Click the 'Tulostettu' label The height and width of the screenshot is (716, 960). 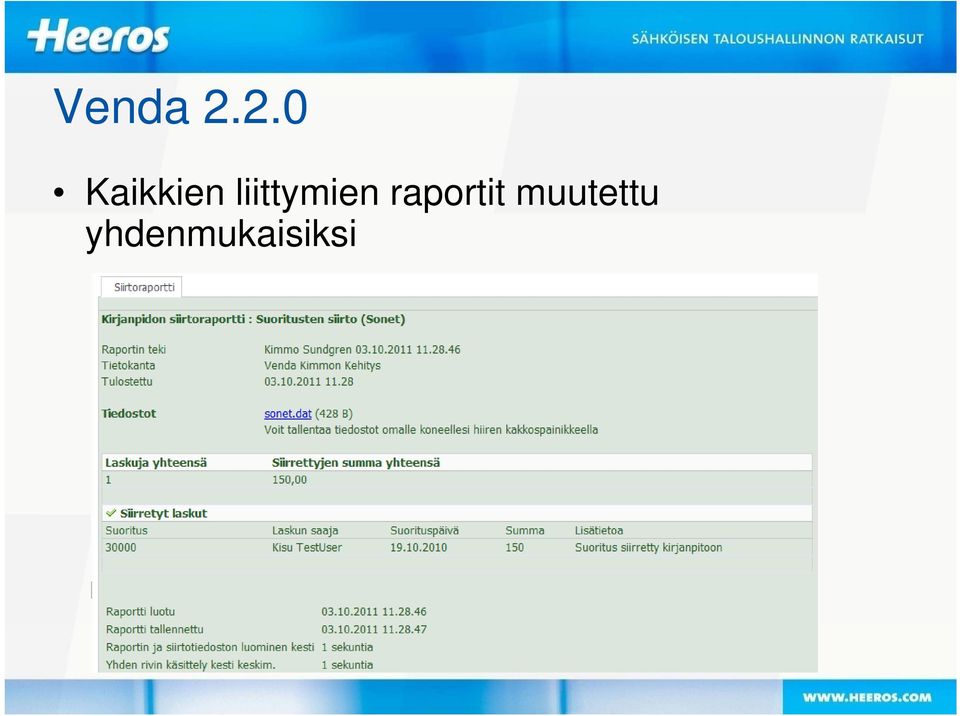coord(127,382)
